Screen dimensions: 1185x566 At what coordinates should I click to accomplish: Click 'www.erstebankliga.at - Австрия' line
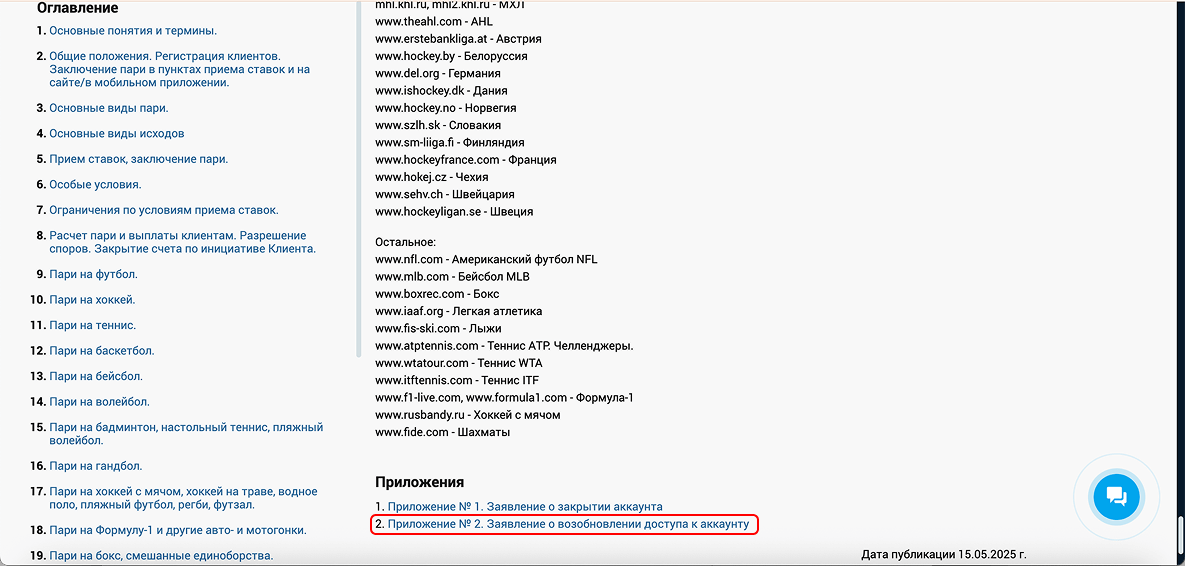point(458,39)
